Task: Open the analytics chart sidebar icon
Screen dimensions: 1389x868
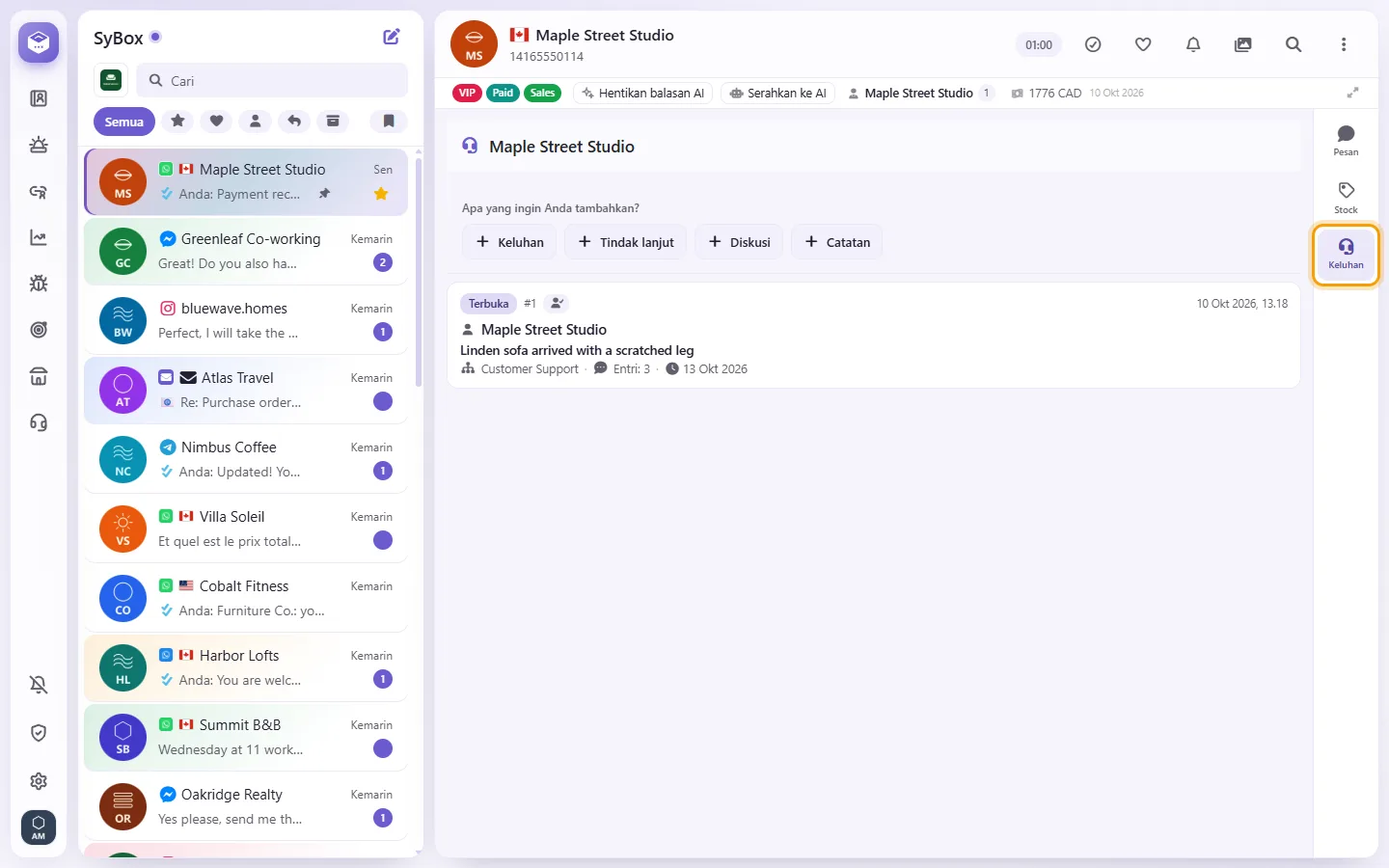Action: tap(39, 237)
